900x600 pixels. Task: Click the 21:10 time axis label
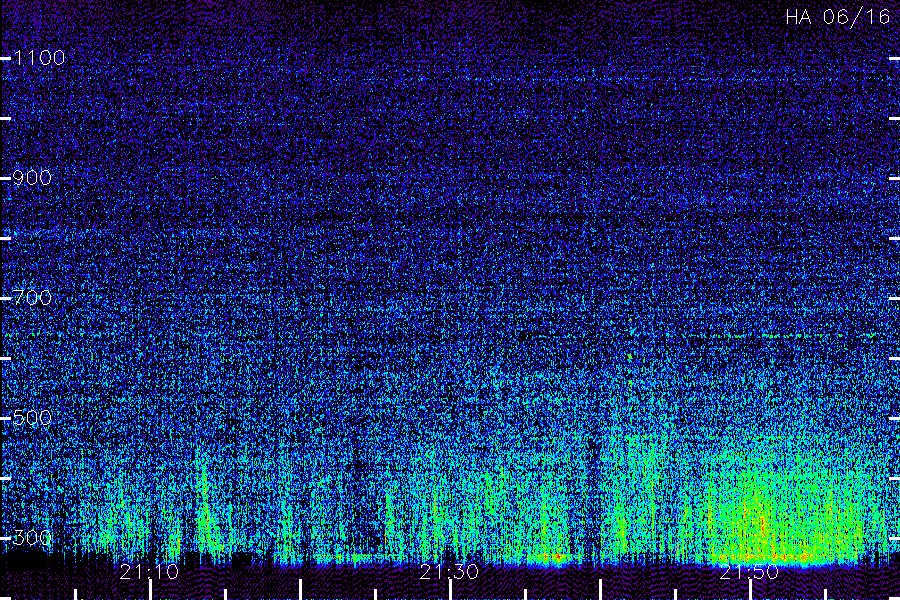click(x=149, y=572)
